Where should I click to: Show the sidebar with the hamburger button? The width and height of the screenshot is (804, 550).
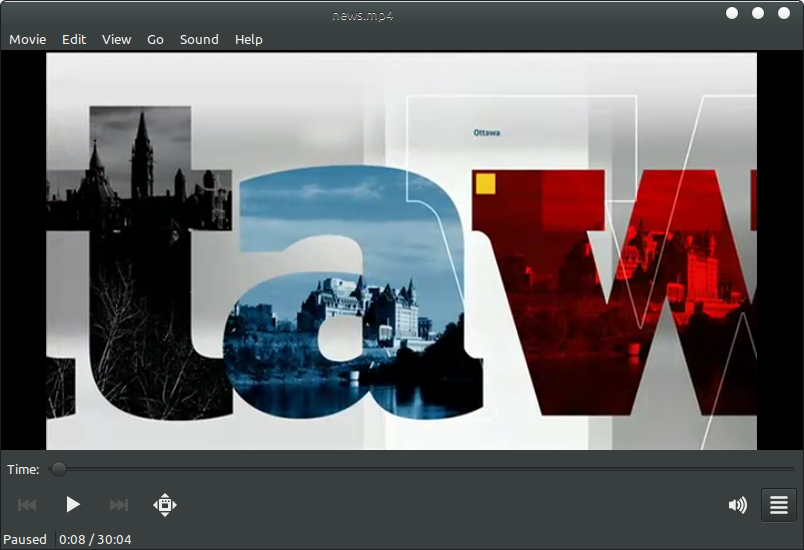click(779, 505)
